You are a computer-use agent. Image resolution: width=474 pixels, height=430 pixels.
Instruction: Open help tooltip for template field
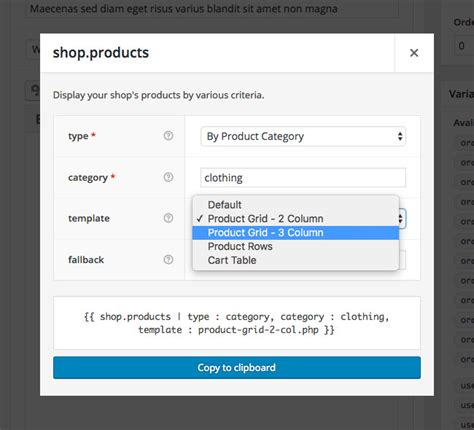pyautogui.click(x=168, y=218)
